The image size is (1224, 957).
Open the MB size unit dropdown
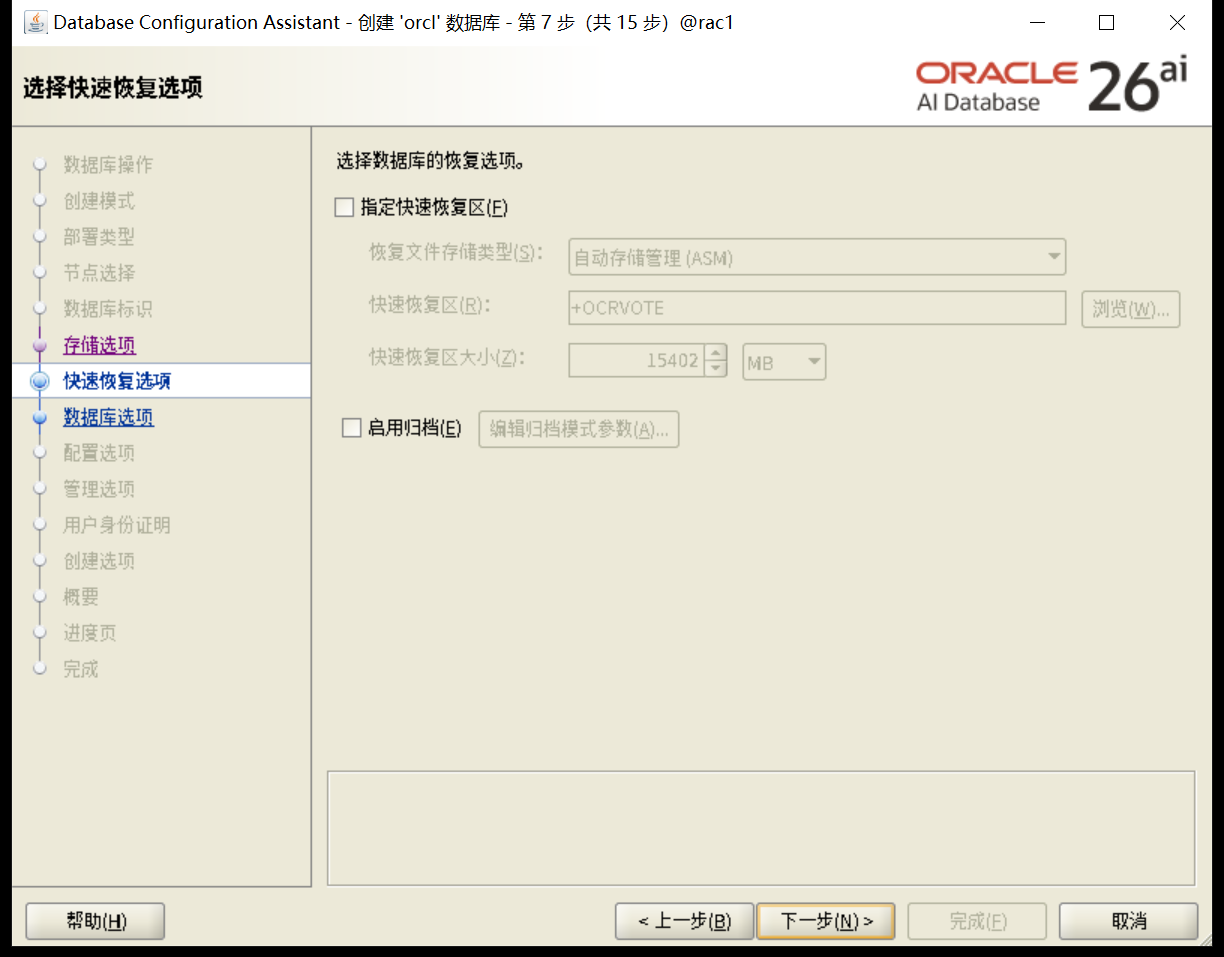785,361
